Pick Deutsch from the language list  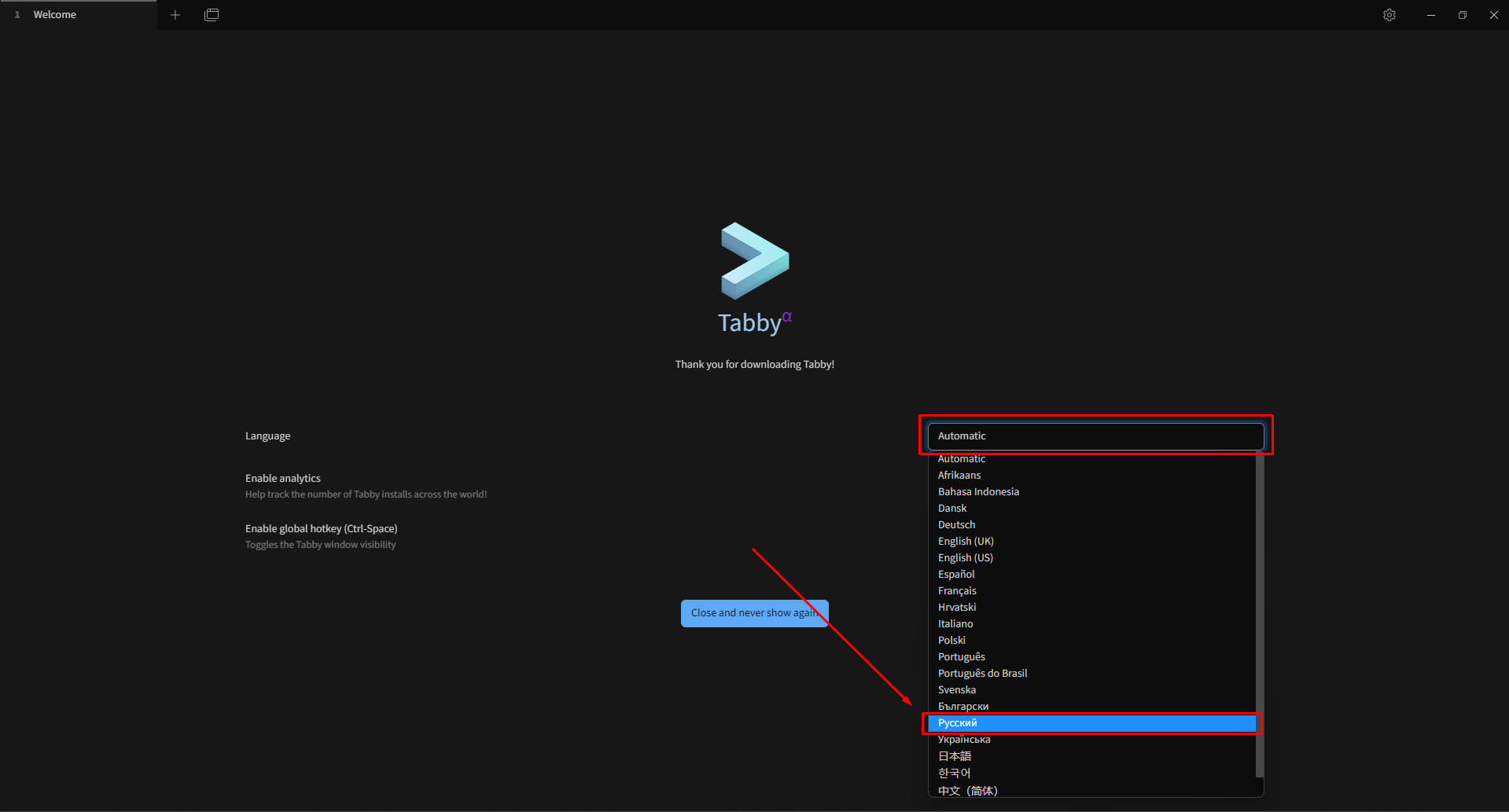point(1091,525)
